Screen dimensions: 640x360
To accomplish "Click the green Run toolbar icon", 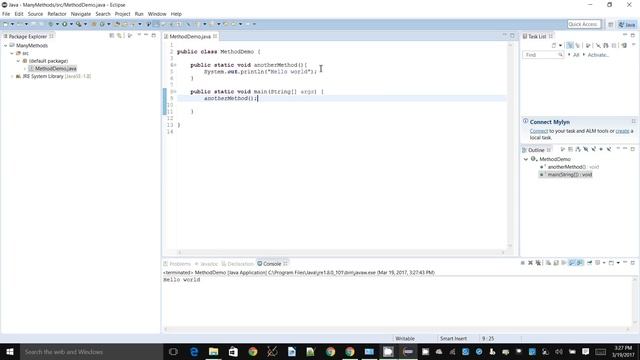I will (x=64, y=24).
